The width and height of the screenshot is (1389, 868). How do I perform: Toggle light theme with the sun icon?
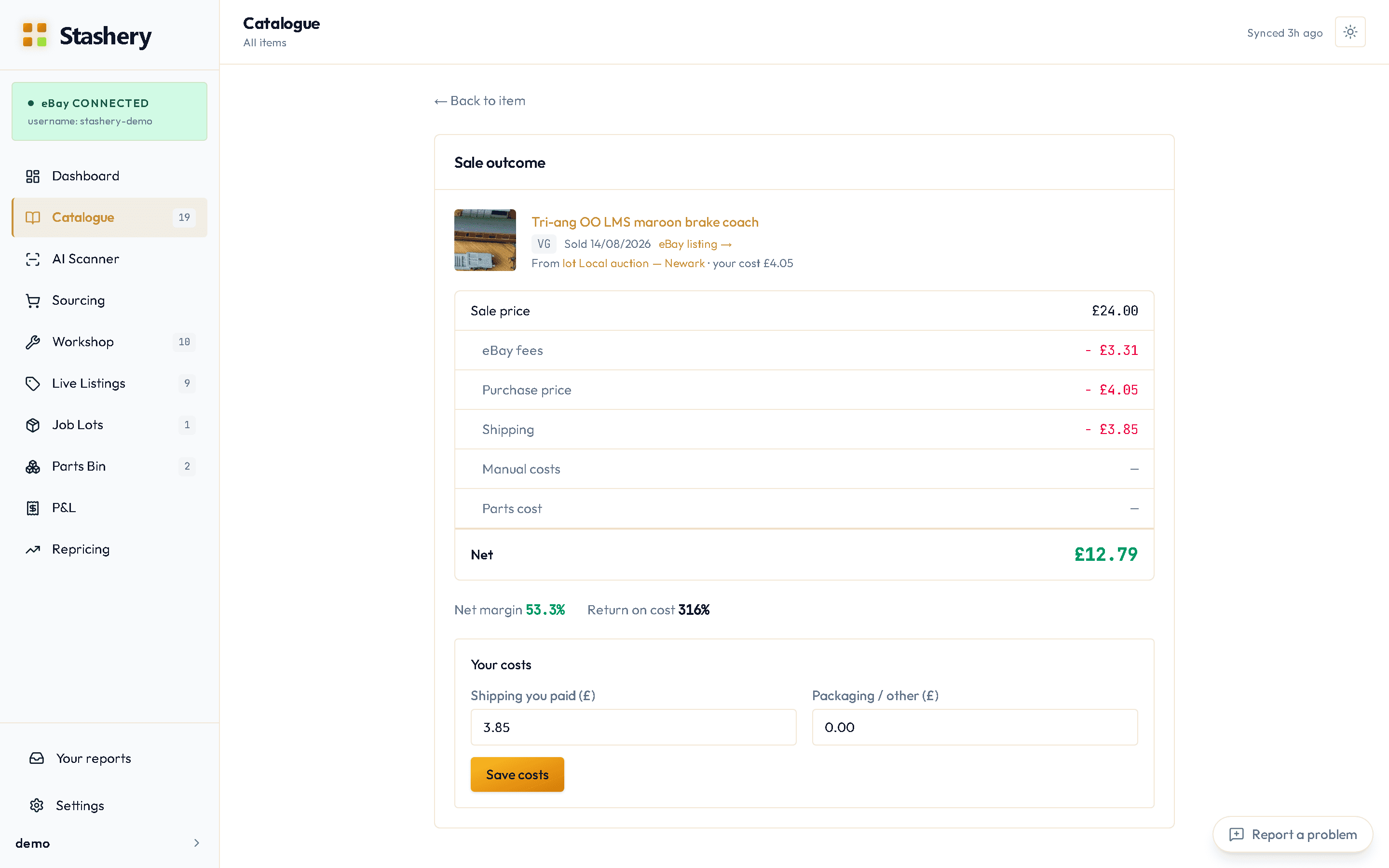pyautogui.click(x=1350, y=31)
